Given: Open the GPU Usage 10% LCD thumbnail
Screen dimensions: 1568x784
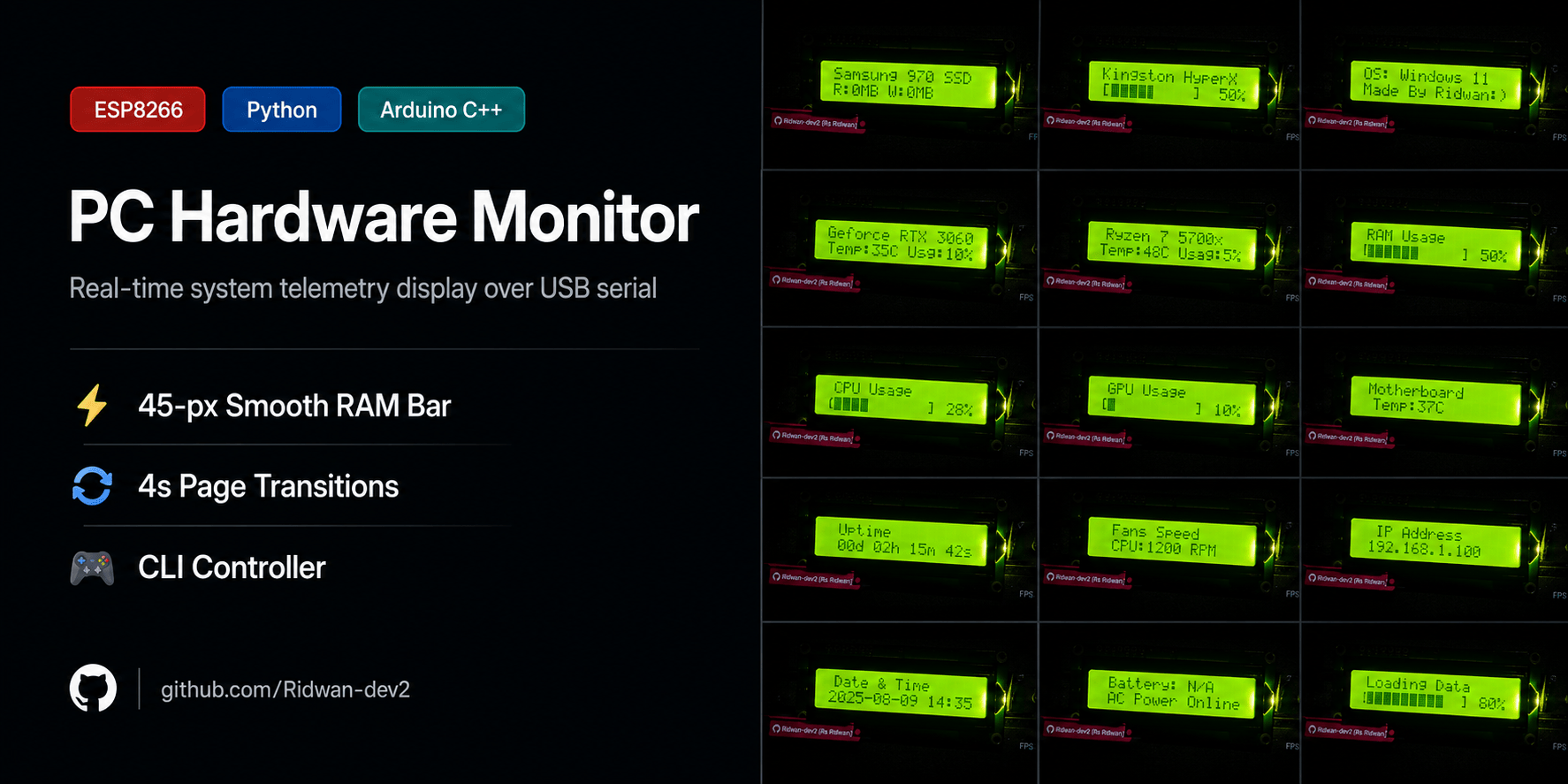Looking at the screenshot, I should click(x=1170, y=403).
